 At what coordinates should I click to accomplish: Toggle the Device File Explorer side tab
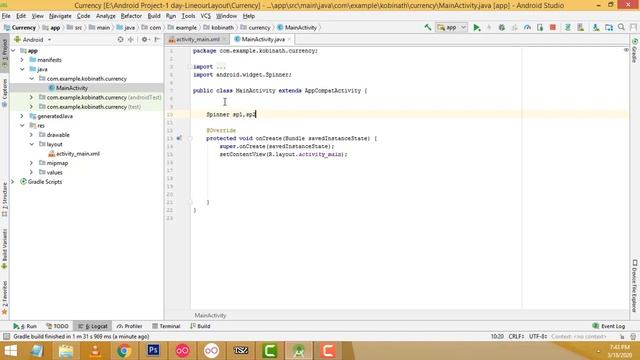635,286
